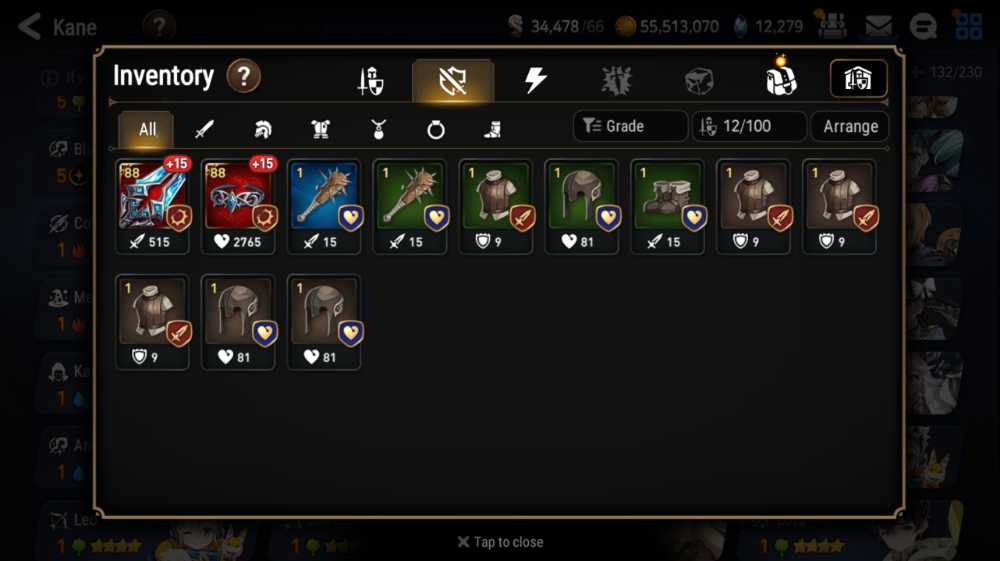Image resolution: width=1000 pixels, height=561 pixels.
Task: Switch to the lightning bolt category tab
Action: tap(535, 80)
